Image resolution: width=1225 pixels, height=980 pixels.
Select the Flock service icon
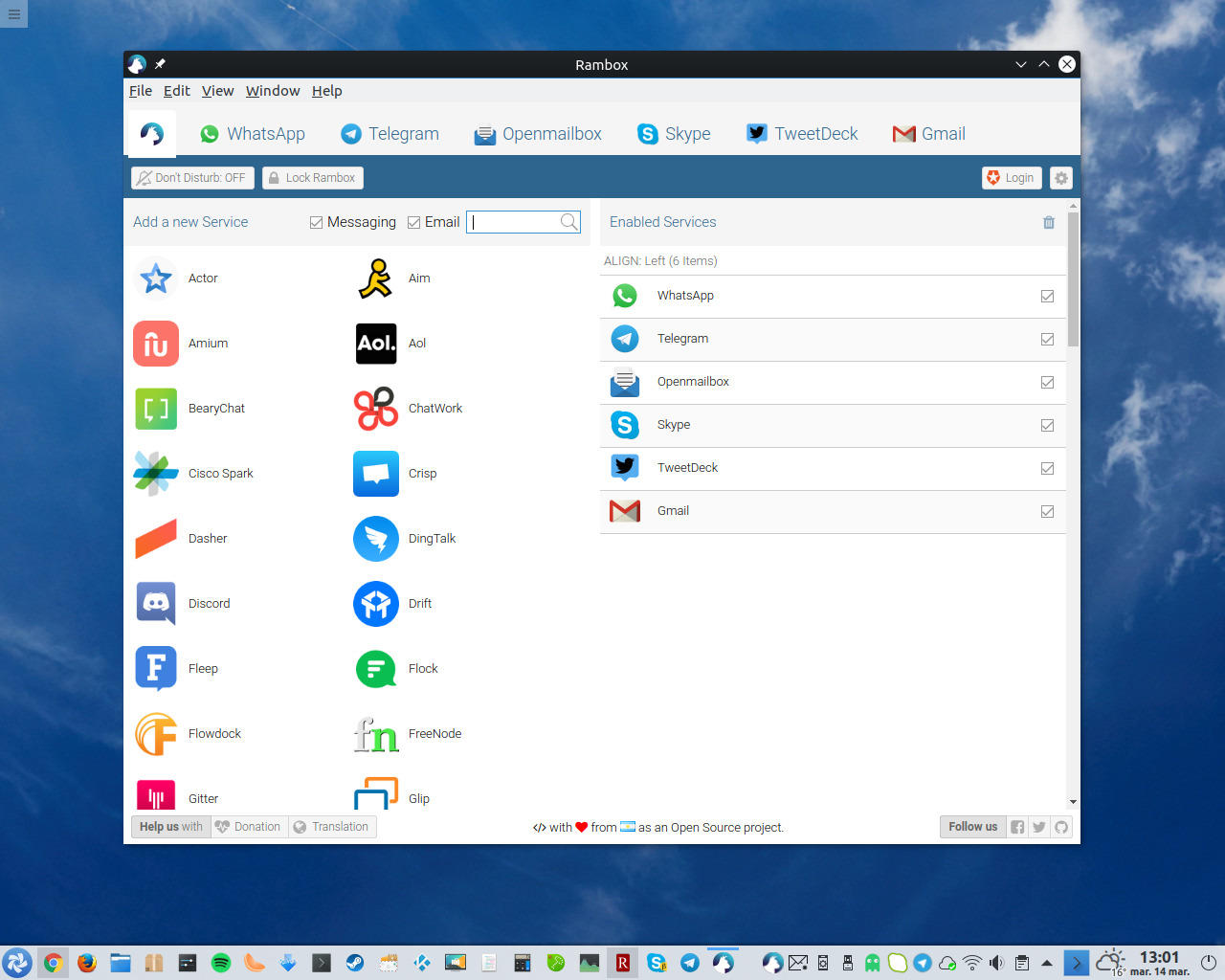(x=376, y=669)
